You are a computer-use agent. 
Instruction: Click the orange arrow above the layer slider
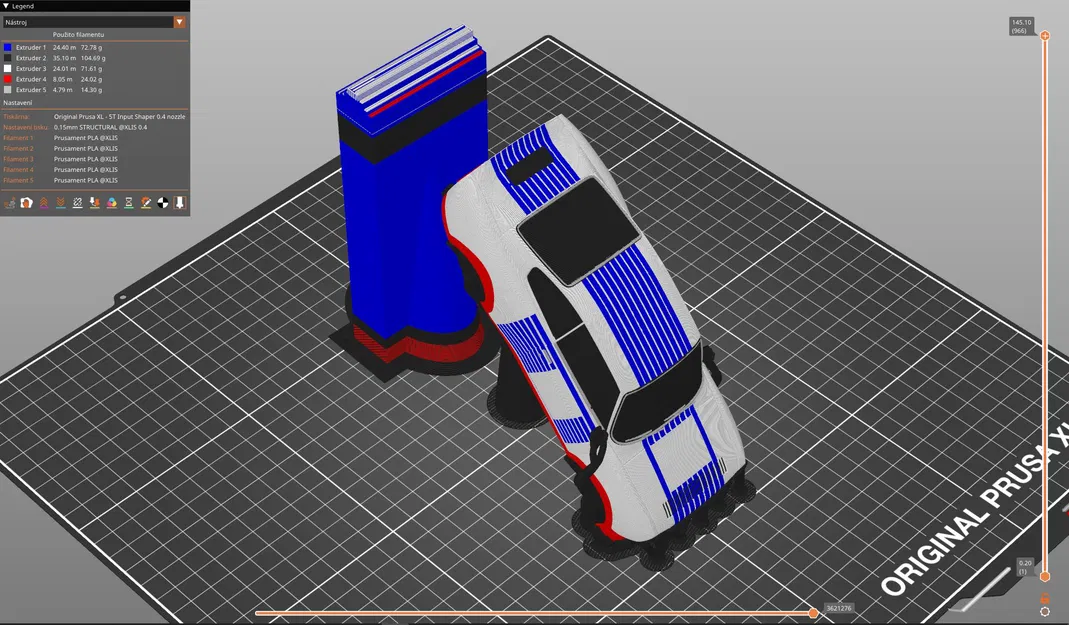pyautogui.click(x=1045, y=36)
